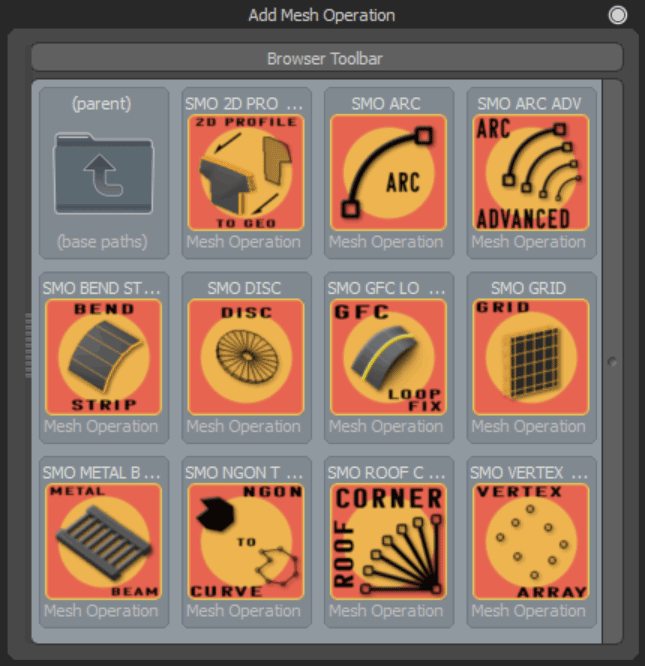
Task: Select the SMO 2D Profile To Geo operation
Action: pos(246,172)
